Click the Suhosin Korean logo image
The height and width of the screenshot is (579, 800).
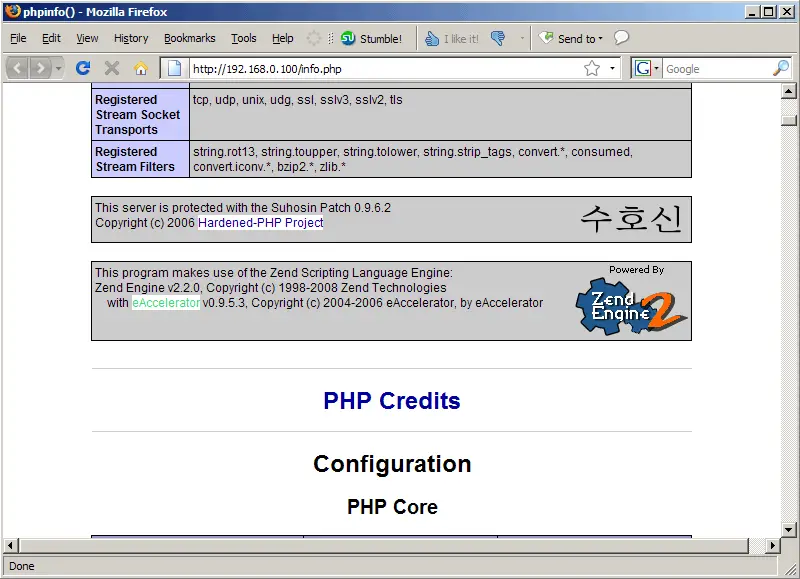coord(631,218)
